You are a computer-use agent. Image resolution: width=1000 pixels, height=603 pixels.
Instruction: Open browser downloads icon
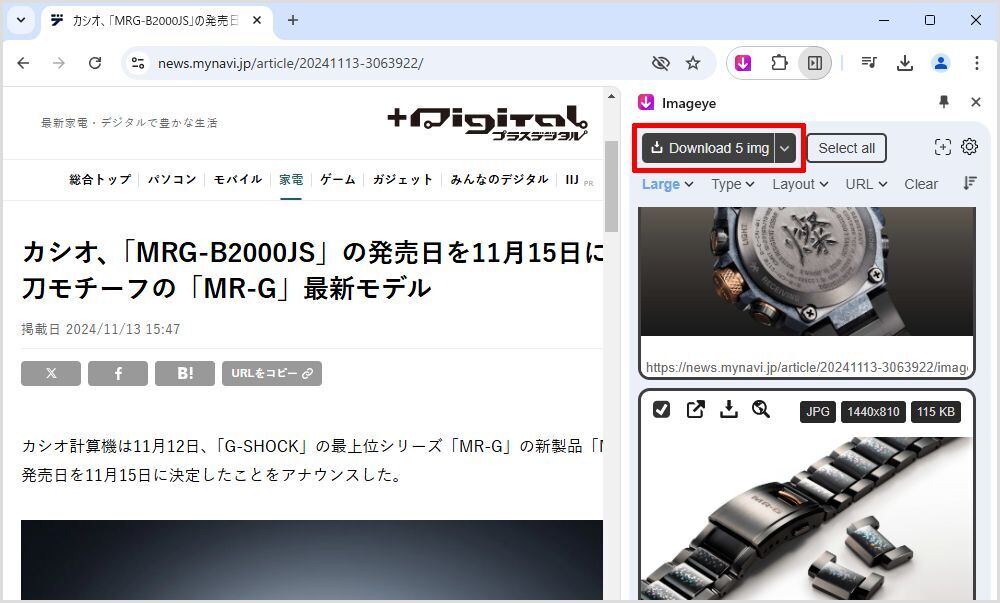[x=904, y=63]
